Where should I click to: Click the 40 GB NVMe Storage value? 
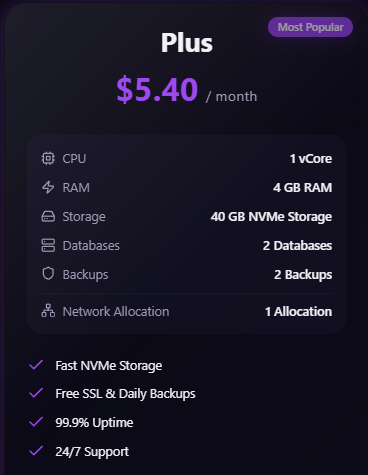[271, 217]
